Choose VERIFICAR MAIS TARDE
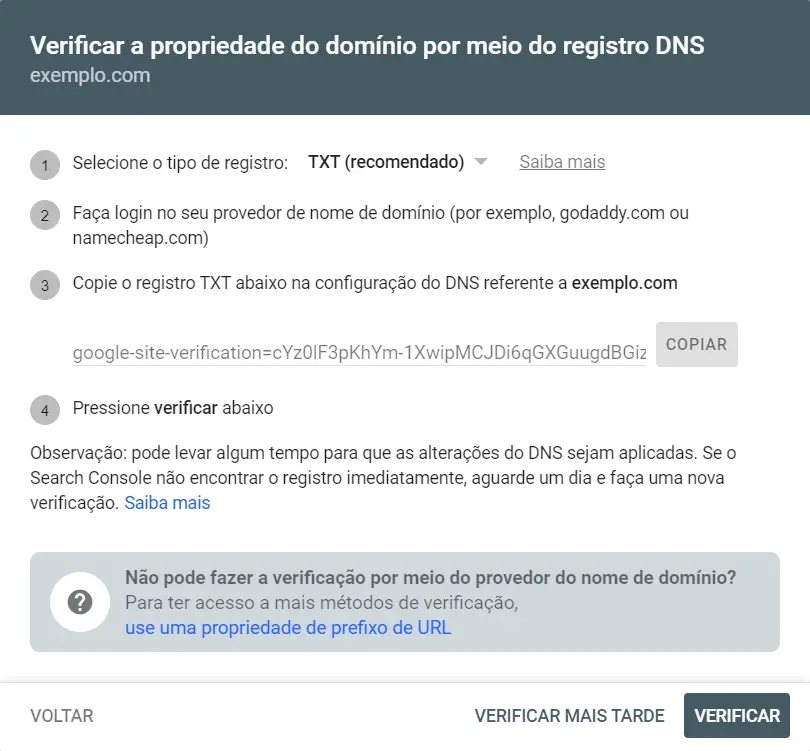Viewport: 810px width, 751px height. [569, 716]
